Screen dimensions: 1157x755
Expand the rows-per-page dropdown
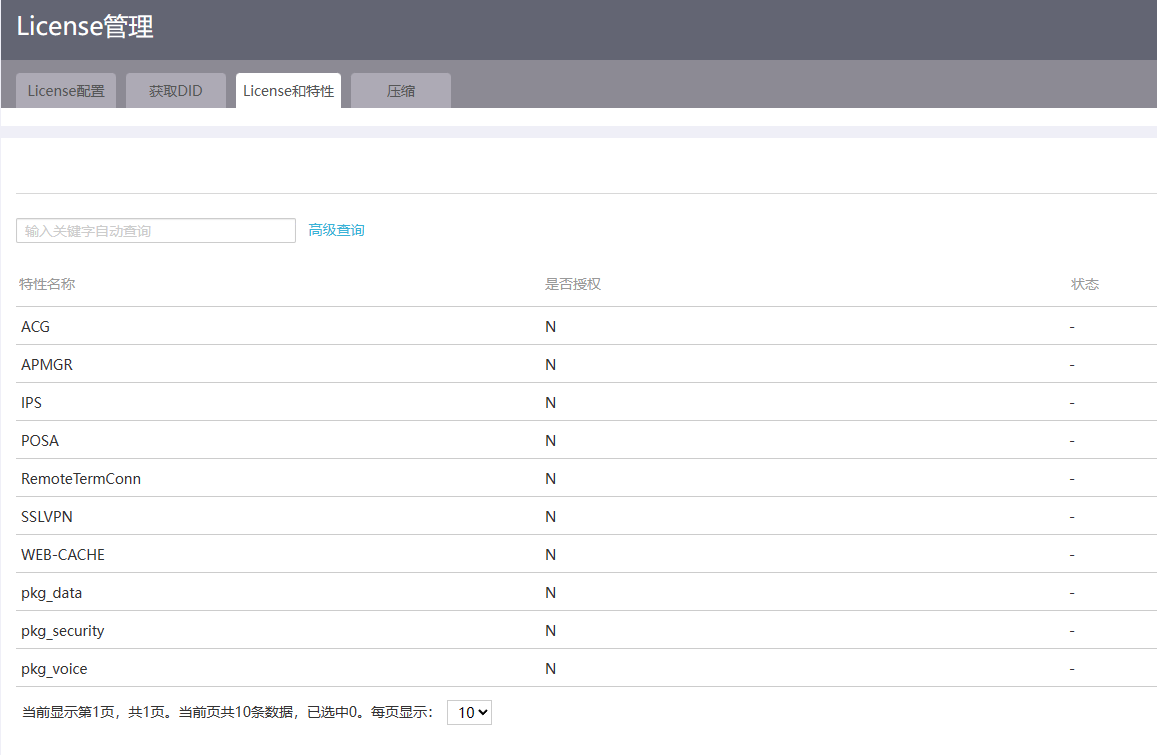pos(469,712)
